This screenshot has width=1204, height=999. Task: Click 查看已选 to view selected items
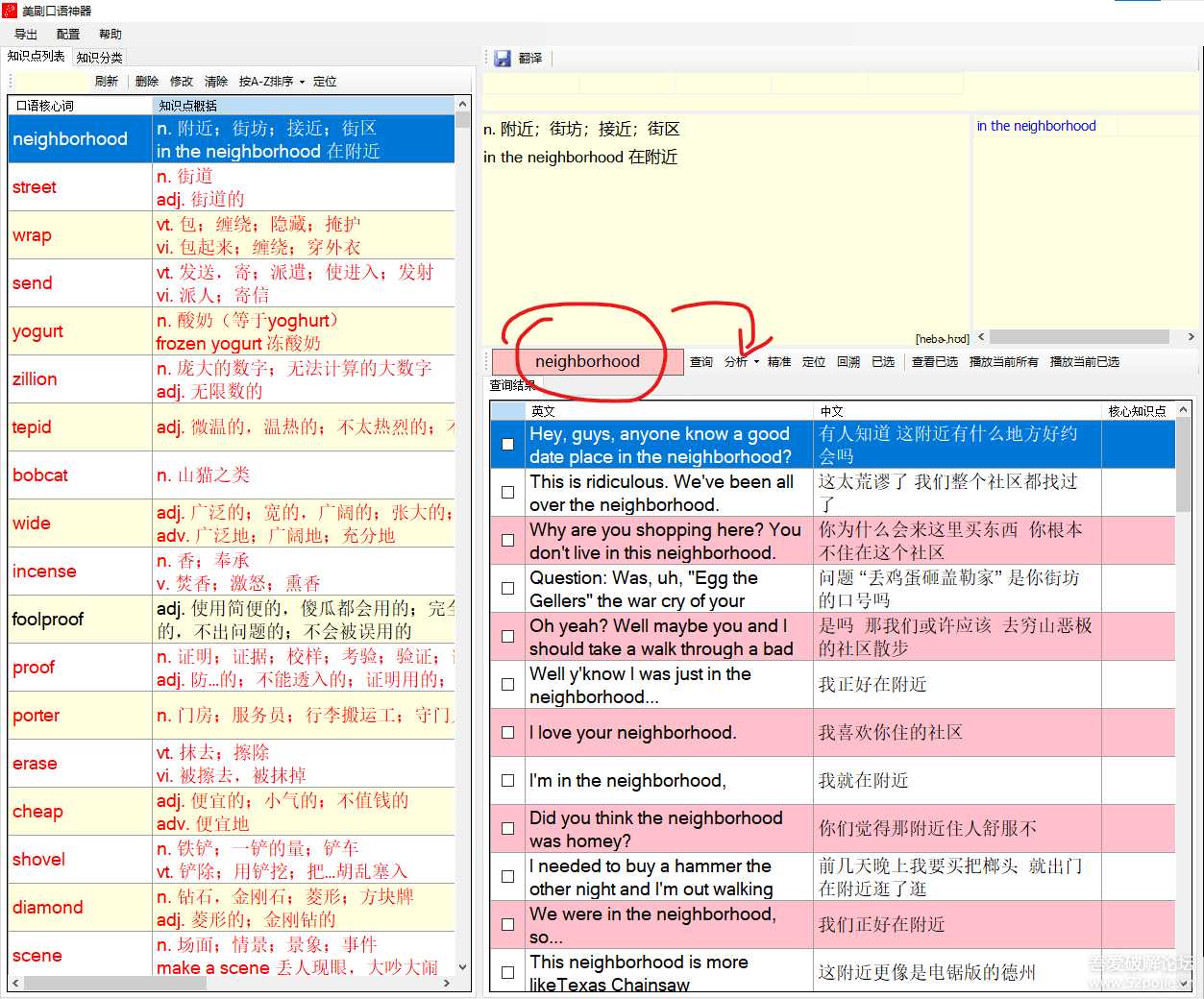click(x=934, y=362)
